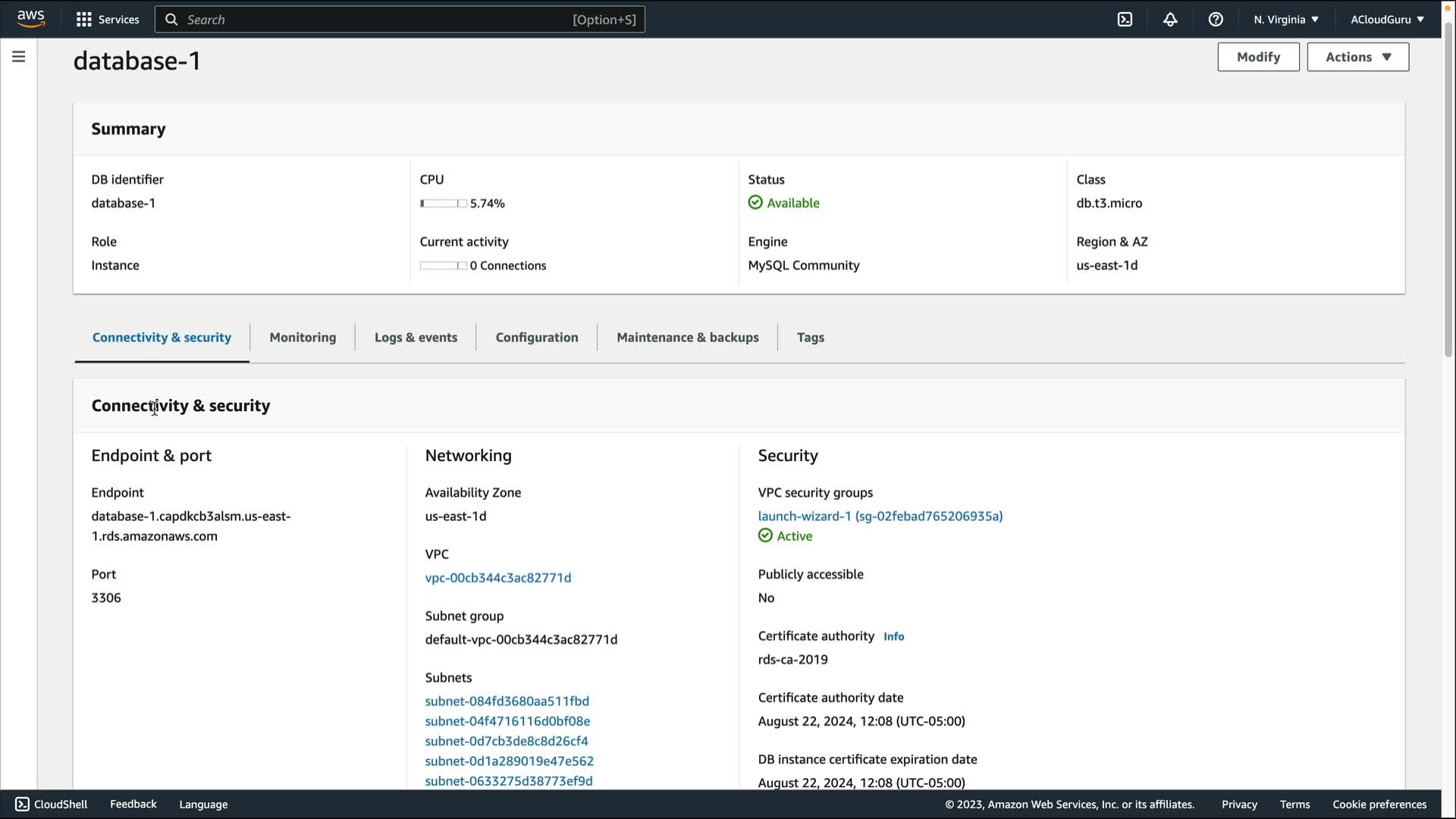The image size is (1456, 819).
Task: Click the Modify button
Action: tap(1258, 57)
